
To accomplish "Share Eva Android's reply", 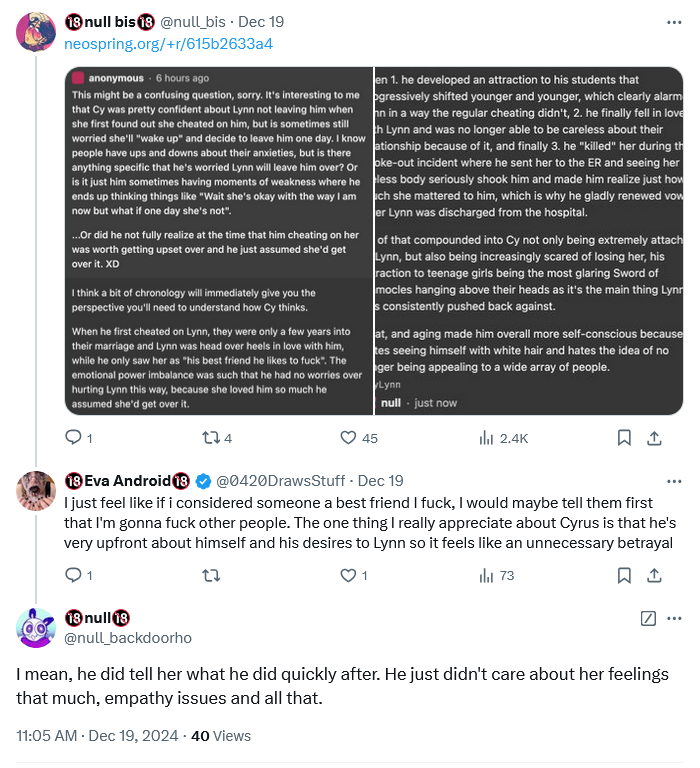I will coord(655,575).
